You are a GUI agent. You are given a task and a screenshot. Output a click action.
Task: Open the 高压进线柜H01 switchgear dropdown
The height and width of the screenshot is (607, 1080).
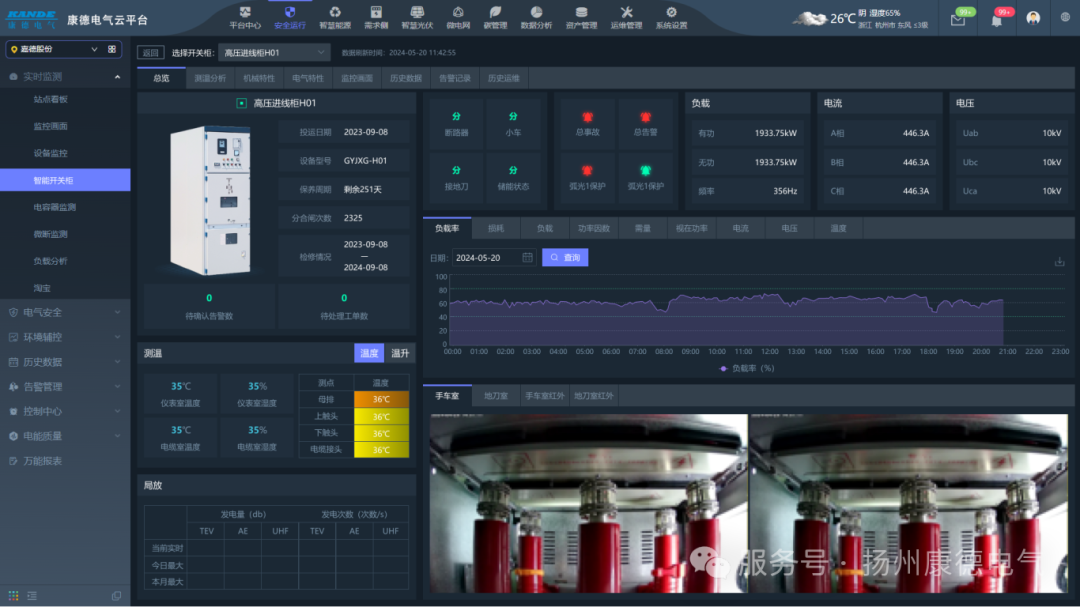coord(274,52)
